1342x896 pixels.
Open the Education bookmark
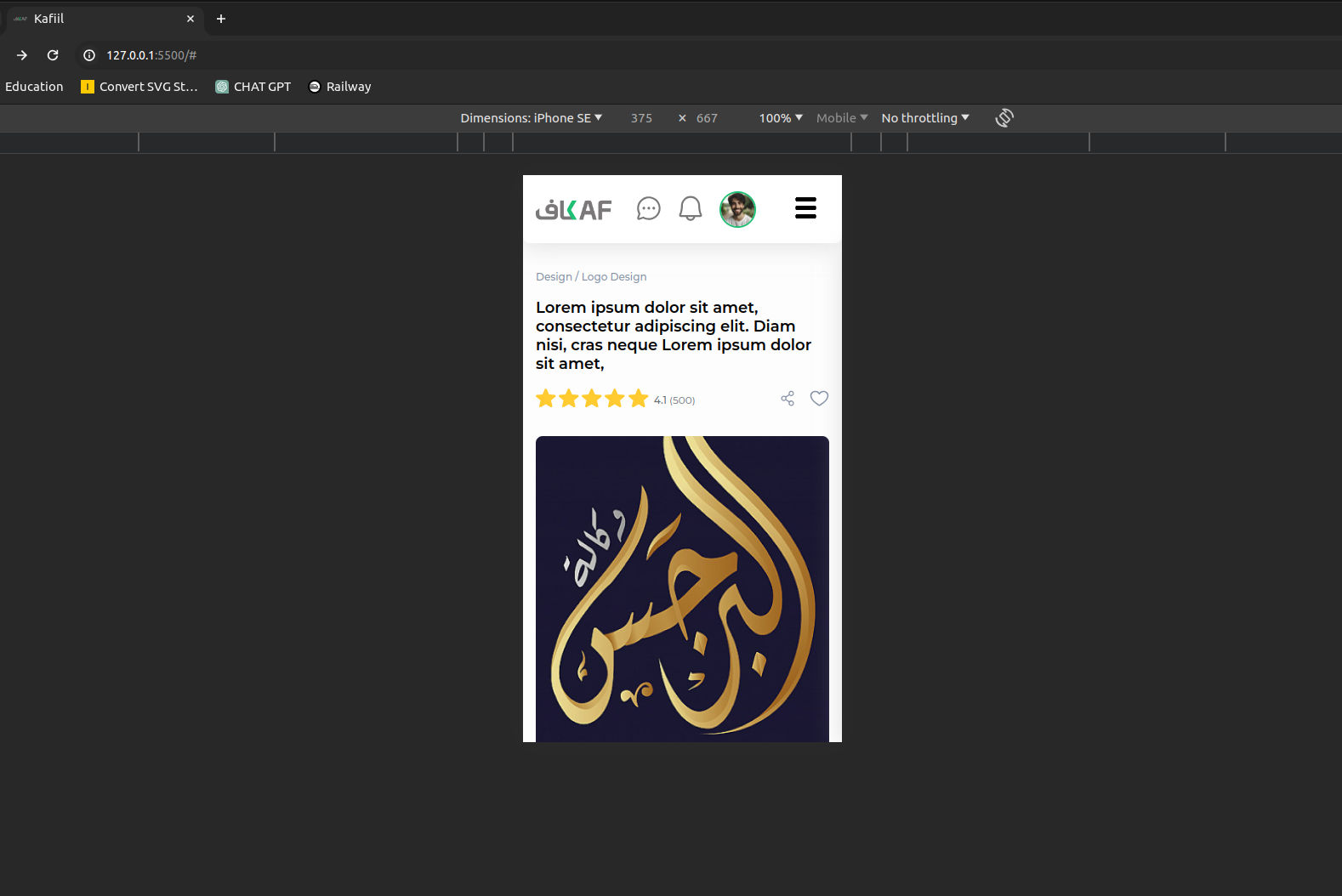click(x=34, y=87)
